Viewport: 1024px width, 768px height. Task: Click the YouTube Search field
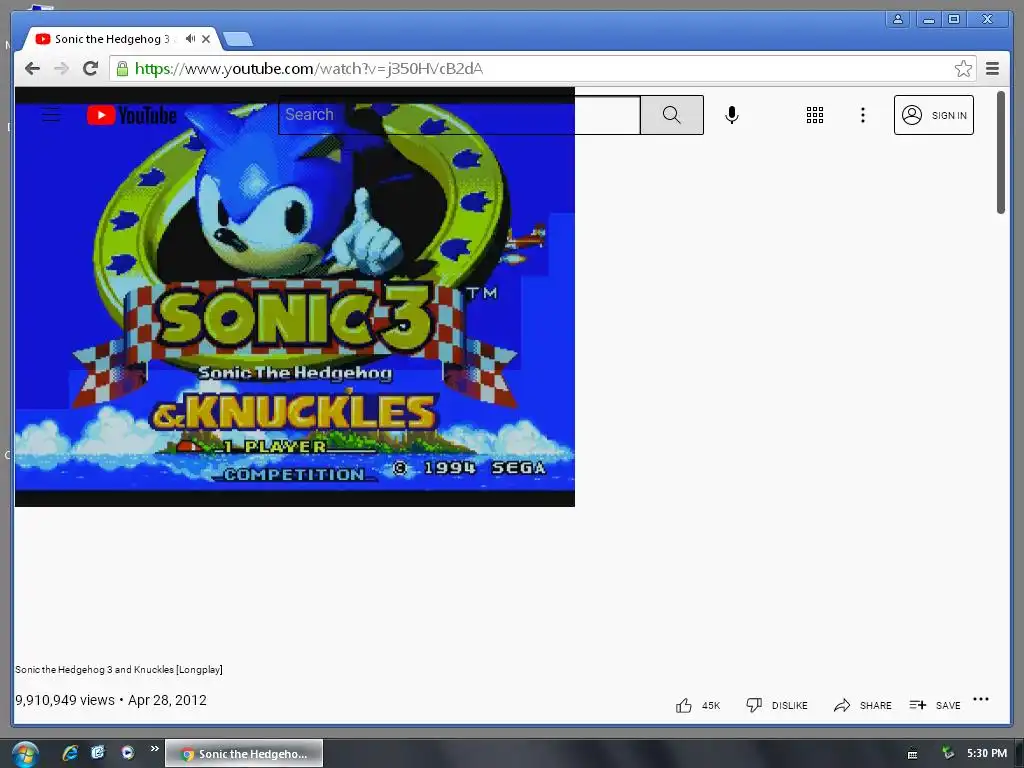pos(459,115)
